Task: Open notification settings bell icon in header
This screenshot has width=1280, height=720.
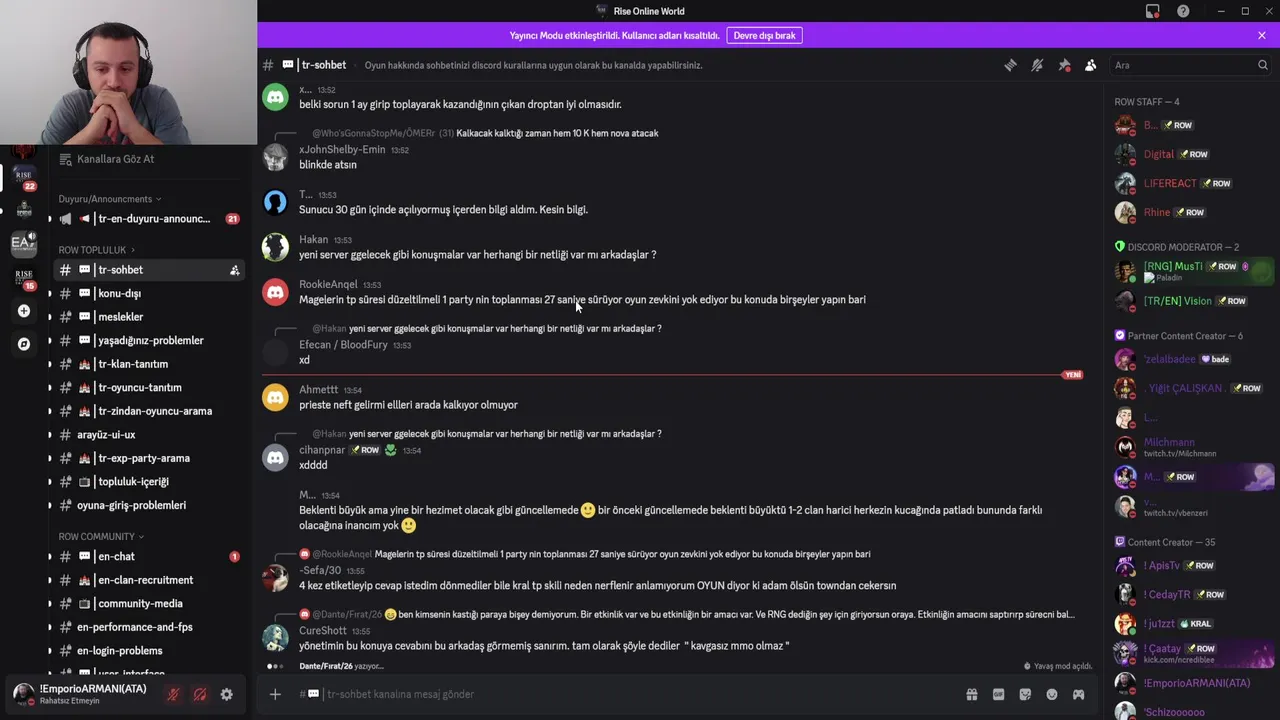Action: pos(1037,65)
